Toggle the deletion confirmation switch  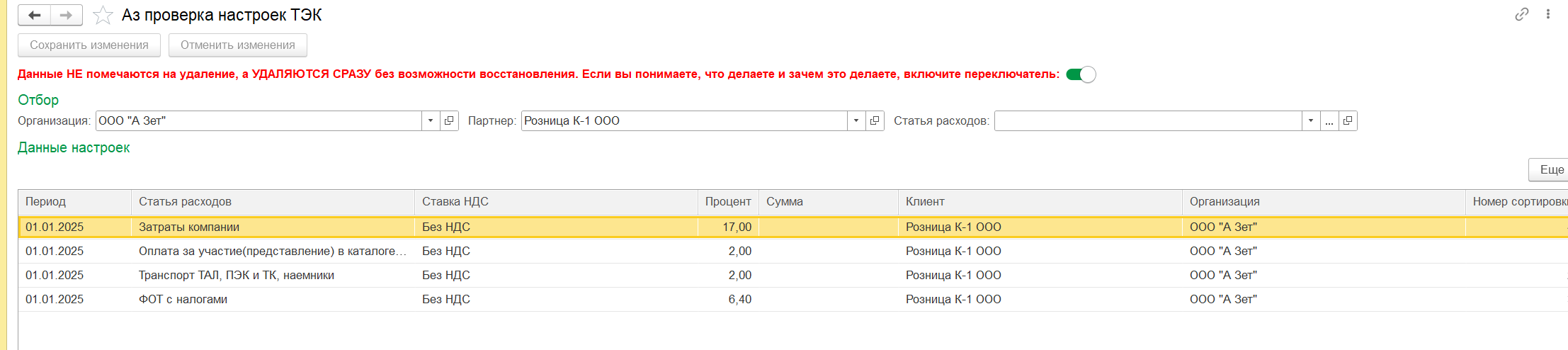point(1081,74)
